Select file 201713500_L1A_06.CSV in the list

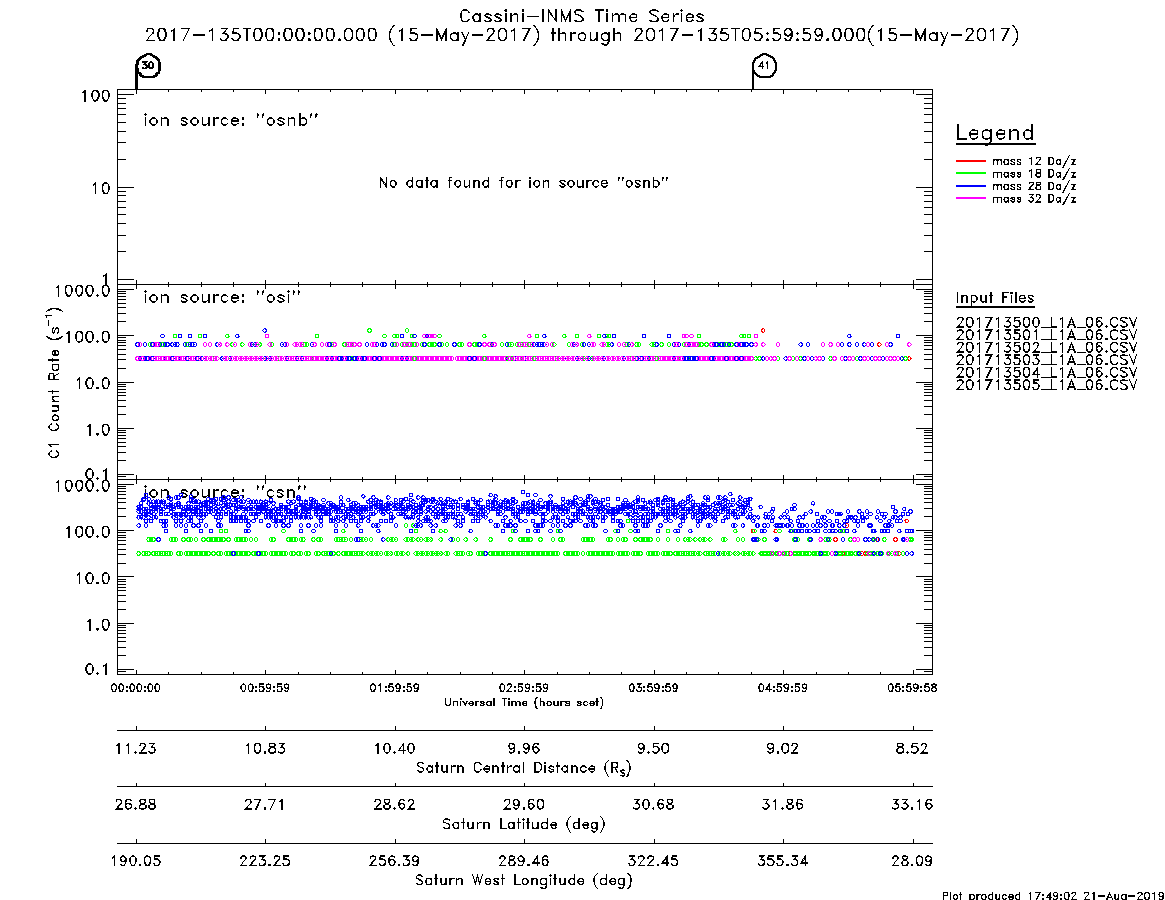click(x=1046, y=323)
